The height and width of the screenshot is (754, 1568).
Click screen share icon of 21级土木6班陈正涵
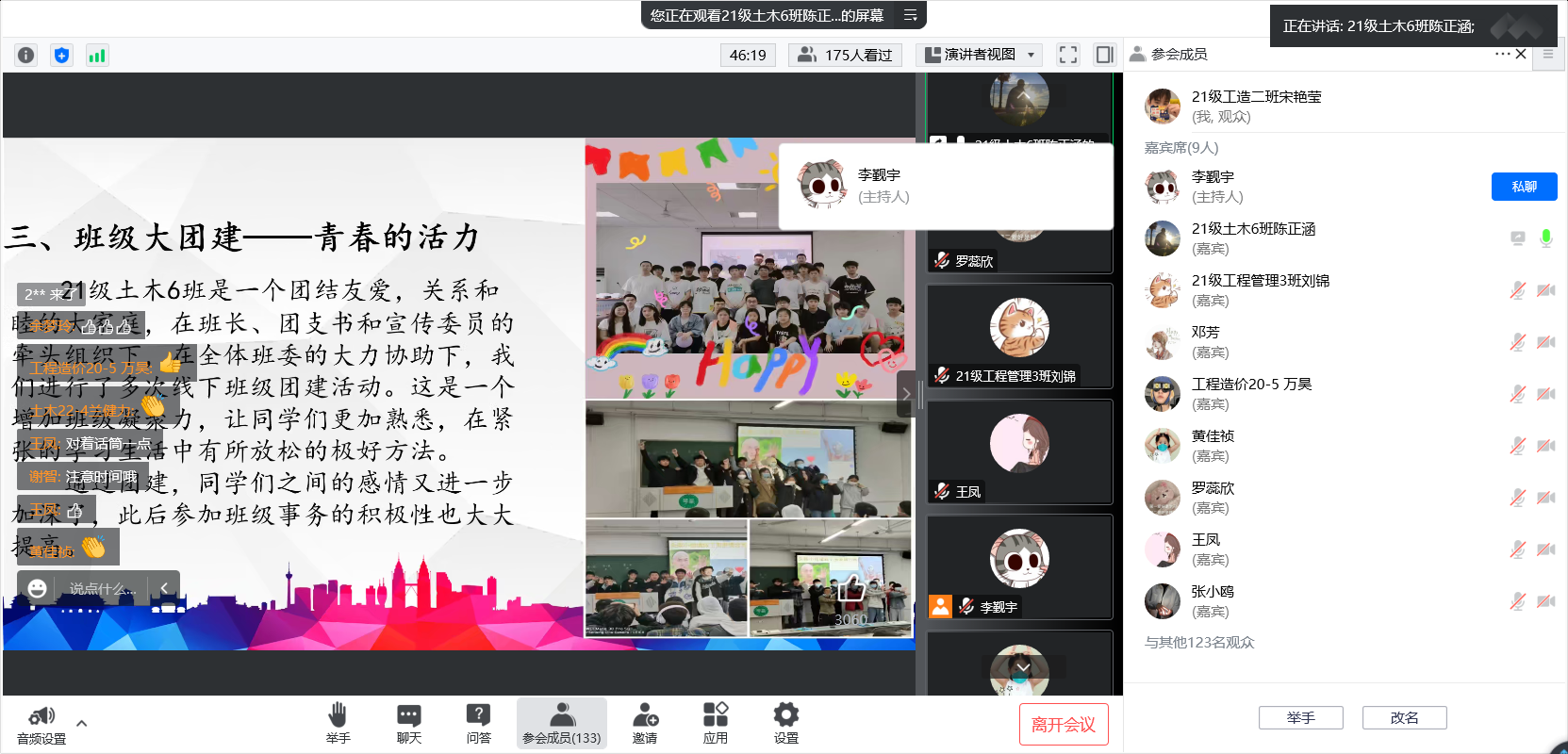click(1517, 238)
